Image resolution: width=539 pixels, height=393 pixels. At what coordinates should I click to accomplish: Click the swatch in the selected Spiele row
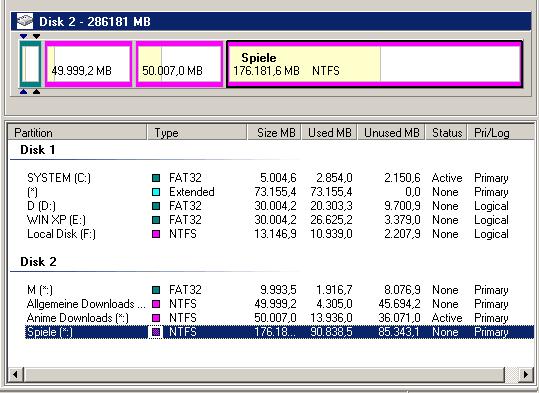(x=156, y=332)
